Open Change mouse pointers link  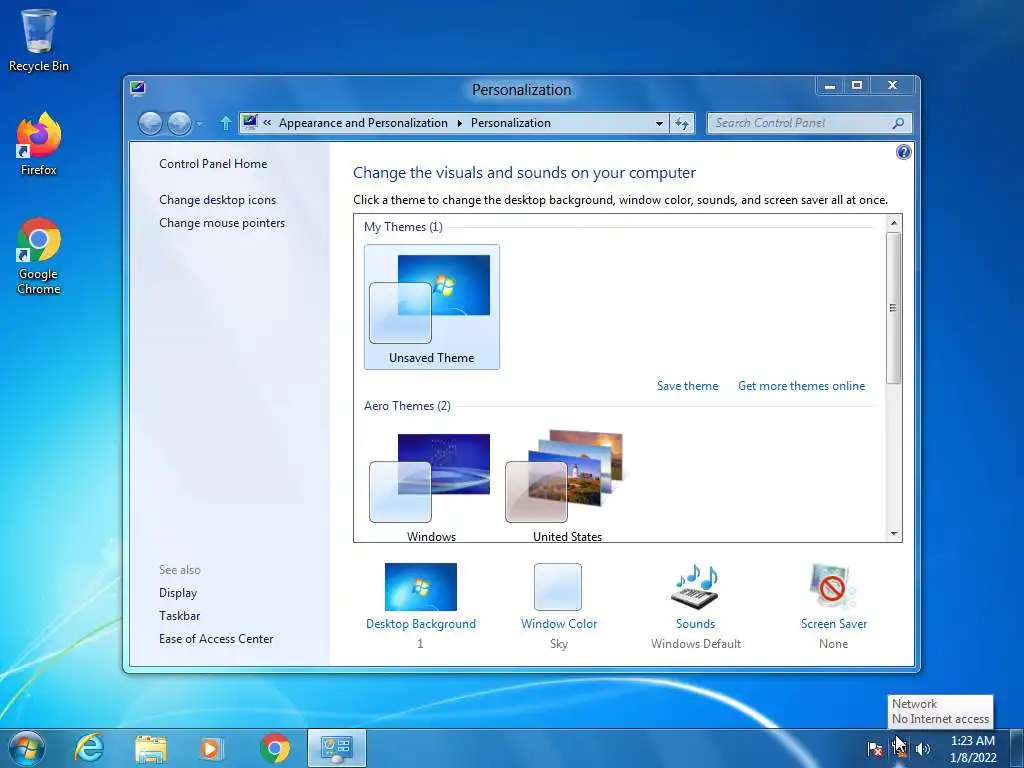tap(222, 223)
